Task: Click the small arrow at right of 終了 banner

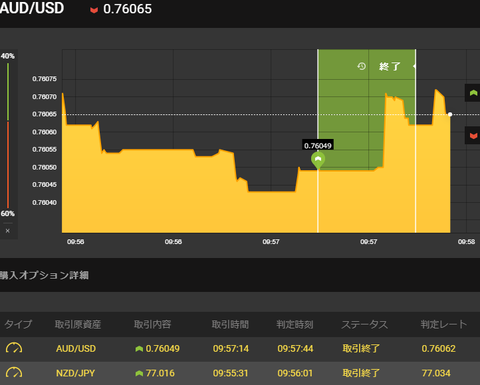Action: [x=414, y=66]
